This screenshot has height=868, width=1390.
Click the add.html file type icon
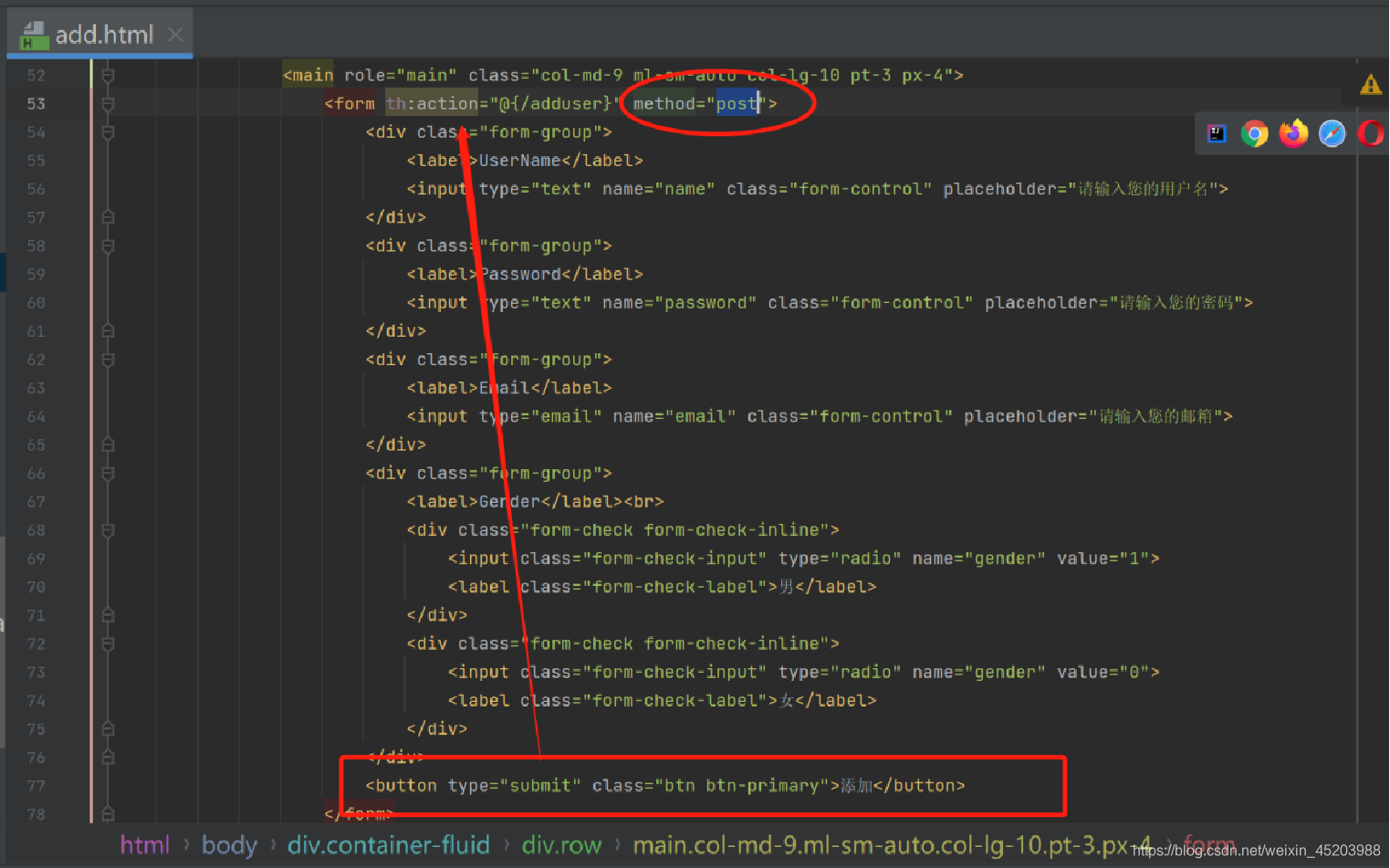[x=35, y=36]
